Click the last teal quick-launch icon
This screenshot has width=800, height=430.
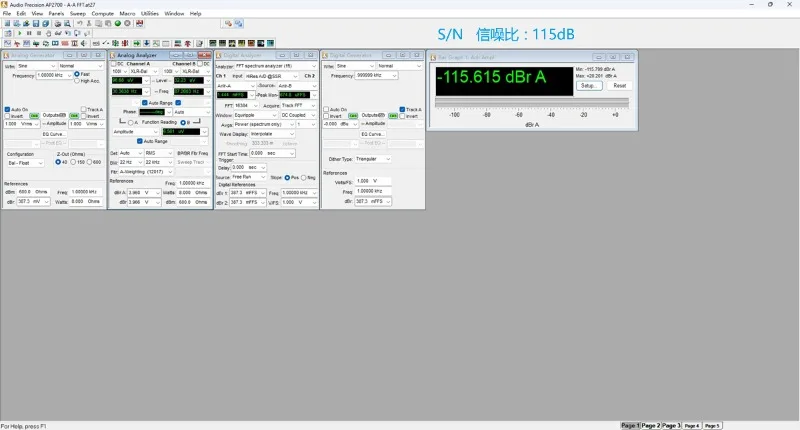(270, 43)
